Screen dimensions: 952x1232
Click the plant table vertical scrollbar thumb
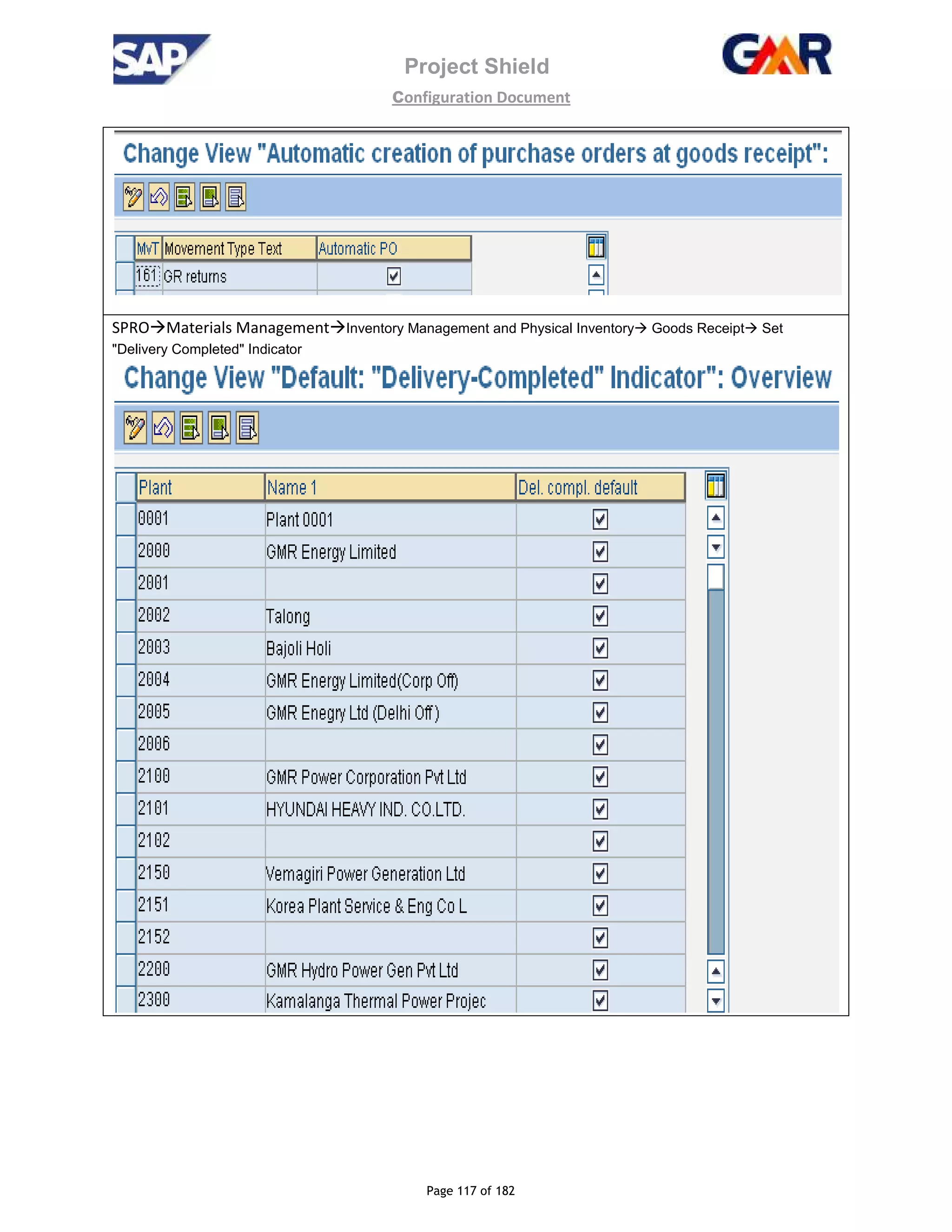coord(716,576)
